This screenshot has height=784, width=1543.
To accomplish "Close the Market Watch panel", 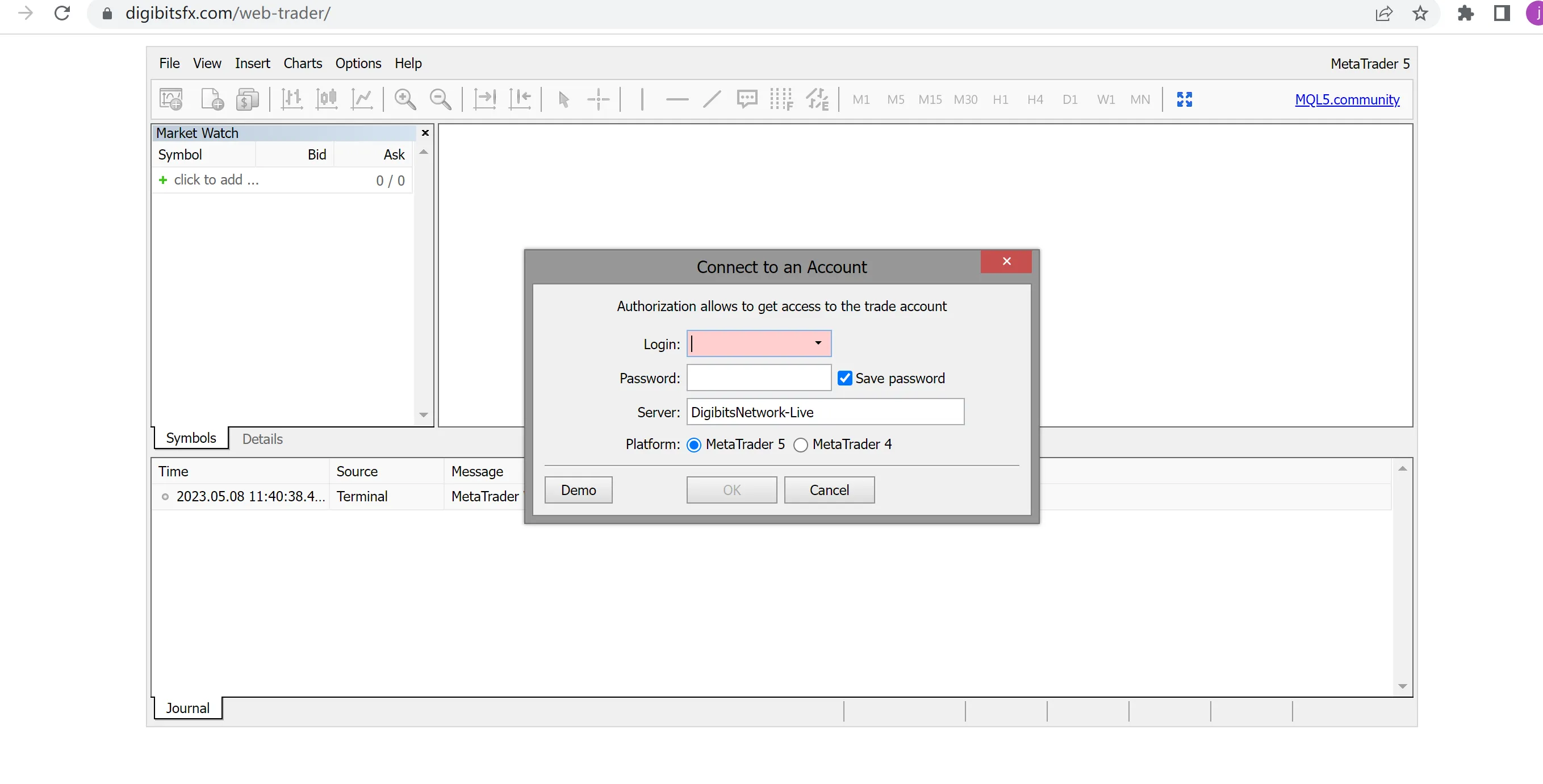I will pos(425,133).
